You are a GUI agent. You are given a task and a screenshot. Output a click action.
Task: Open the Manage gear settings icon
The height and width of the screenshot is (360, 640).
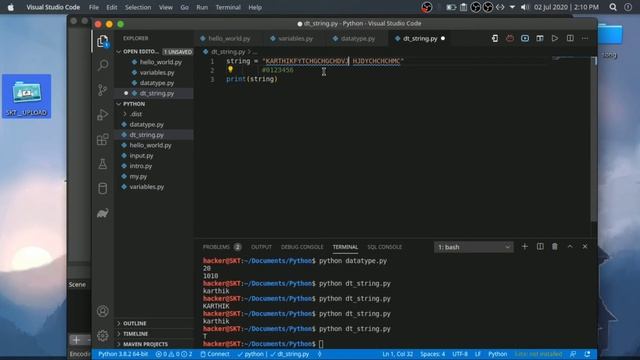(103, 336)
